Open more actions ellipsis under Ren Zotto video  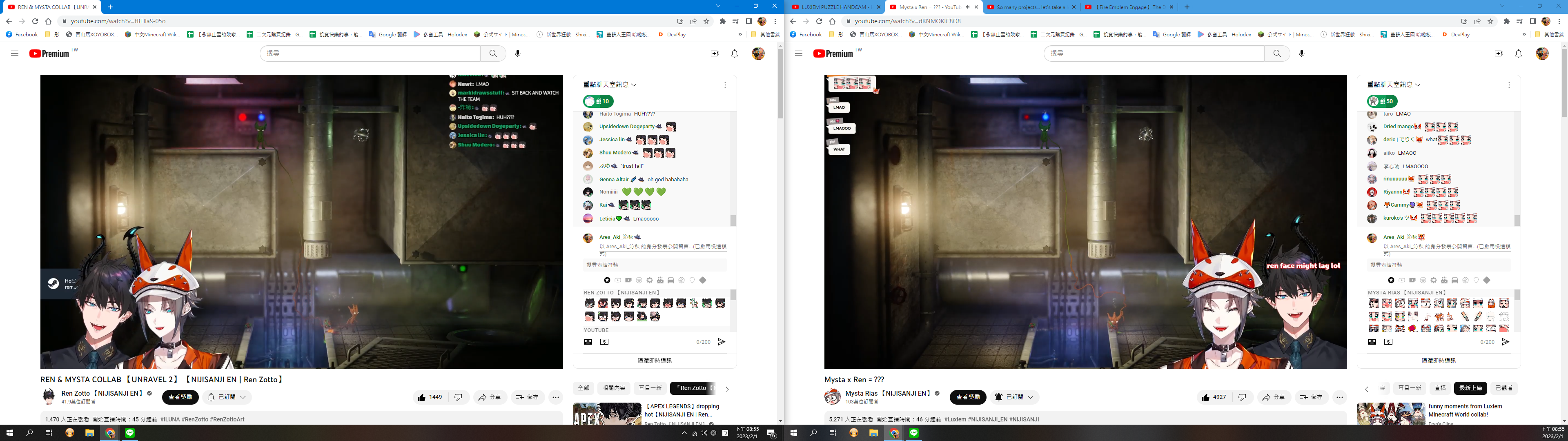coord(556,397)
